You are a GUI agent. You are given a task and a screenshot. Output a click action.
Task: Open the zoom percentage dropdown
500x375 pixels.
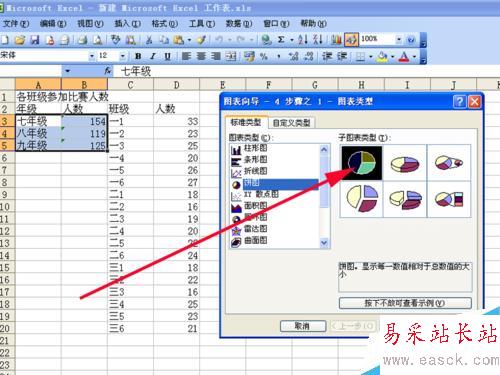click(x=399, y=40)
